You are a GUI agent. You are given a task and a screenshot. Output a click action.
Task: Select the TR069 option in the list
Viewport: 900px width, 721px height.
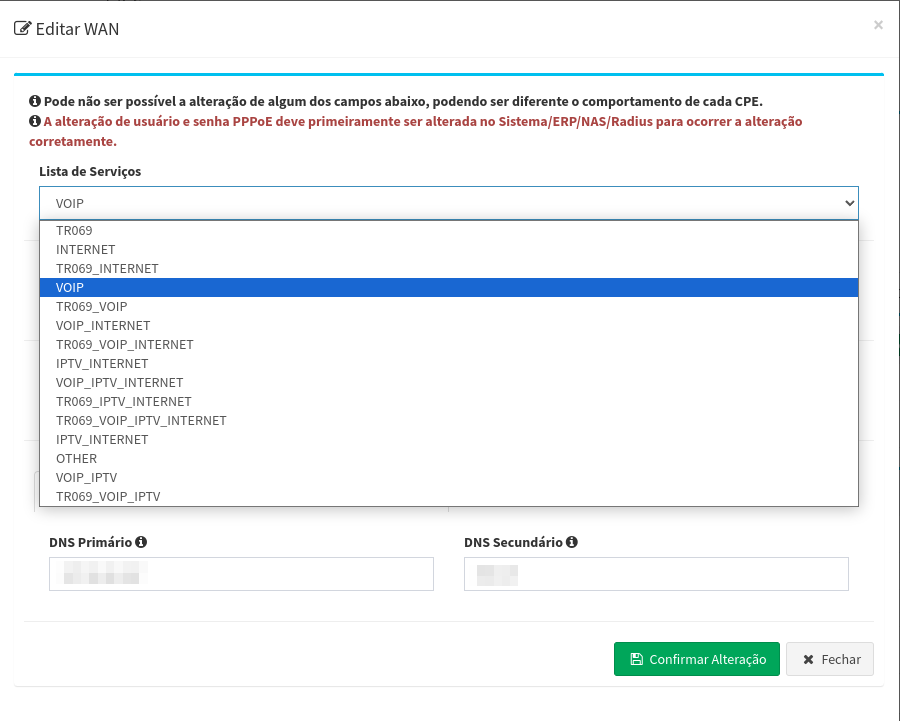pyautogui.click(x=74, y=230)
